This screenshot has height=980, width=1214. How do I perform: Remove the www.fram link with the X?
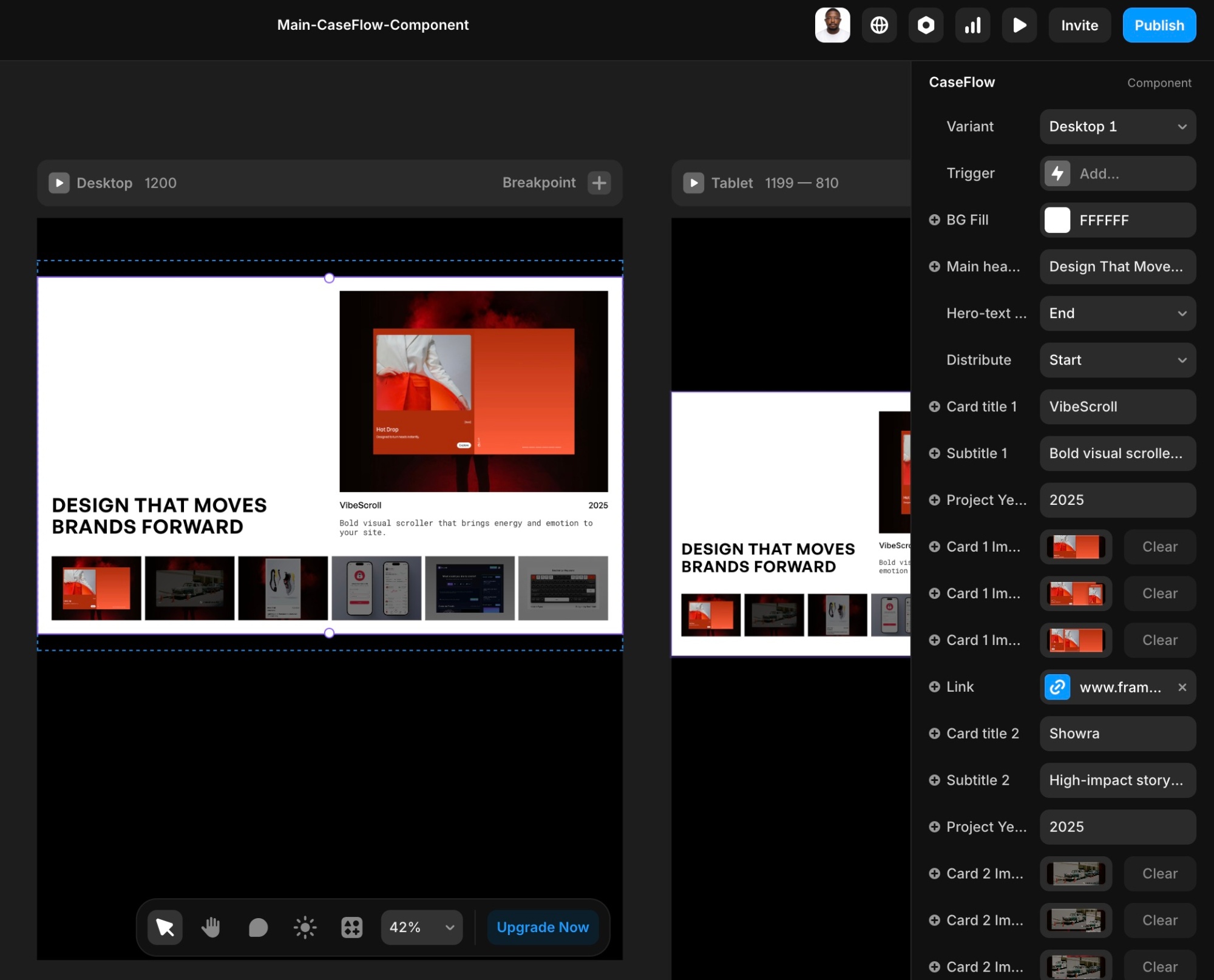[1182, 687]
